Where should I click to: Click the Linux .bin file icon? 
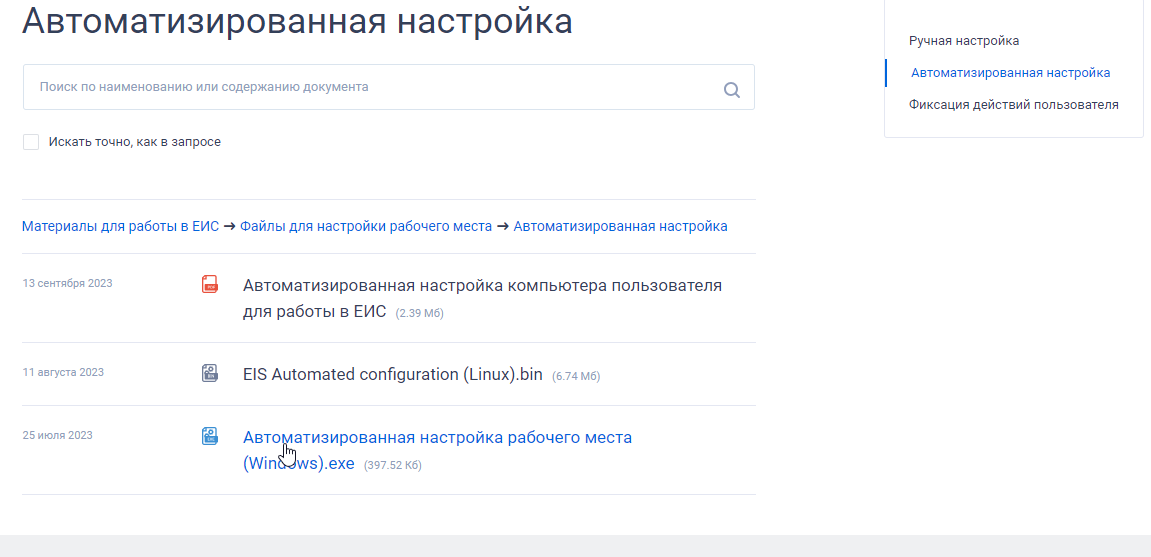click(209, 374)
